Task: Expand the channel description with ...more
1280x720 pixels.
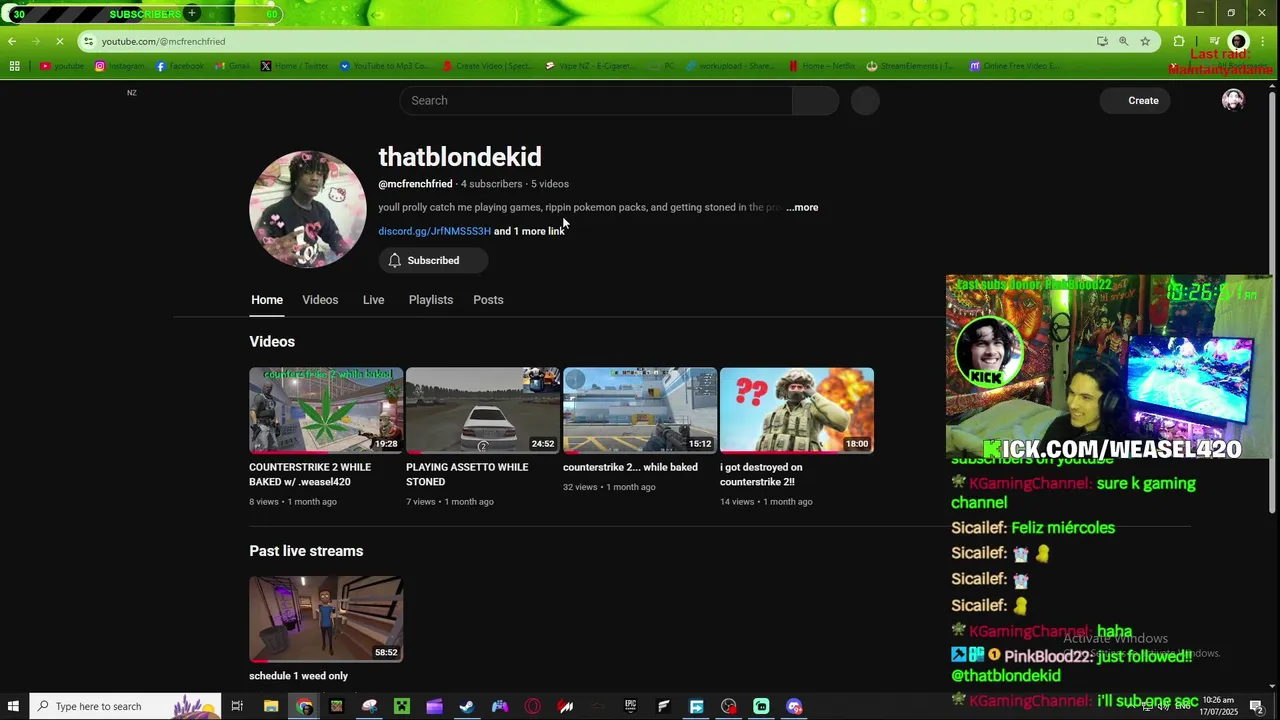Action: tap(802, 207)
